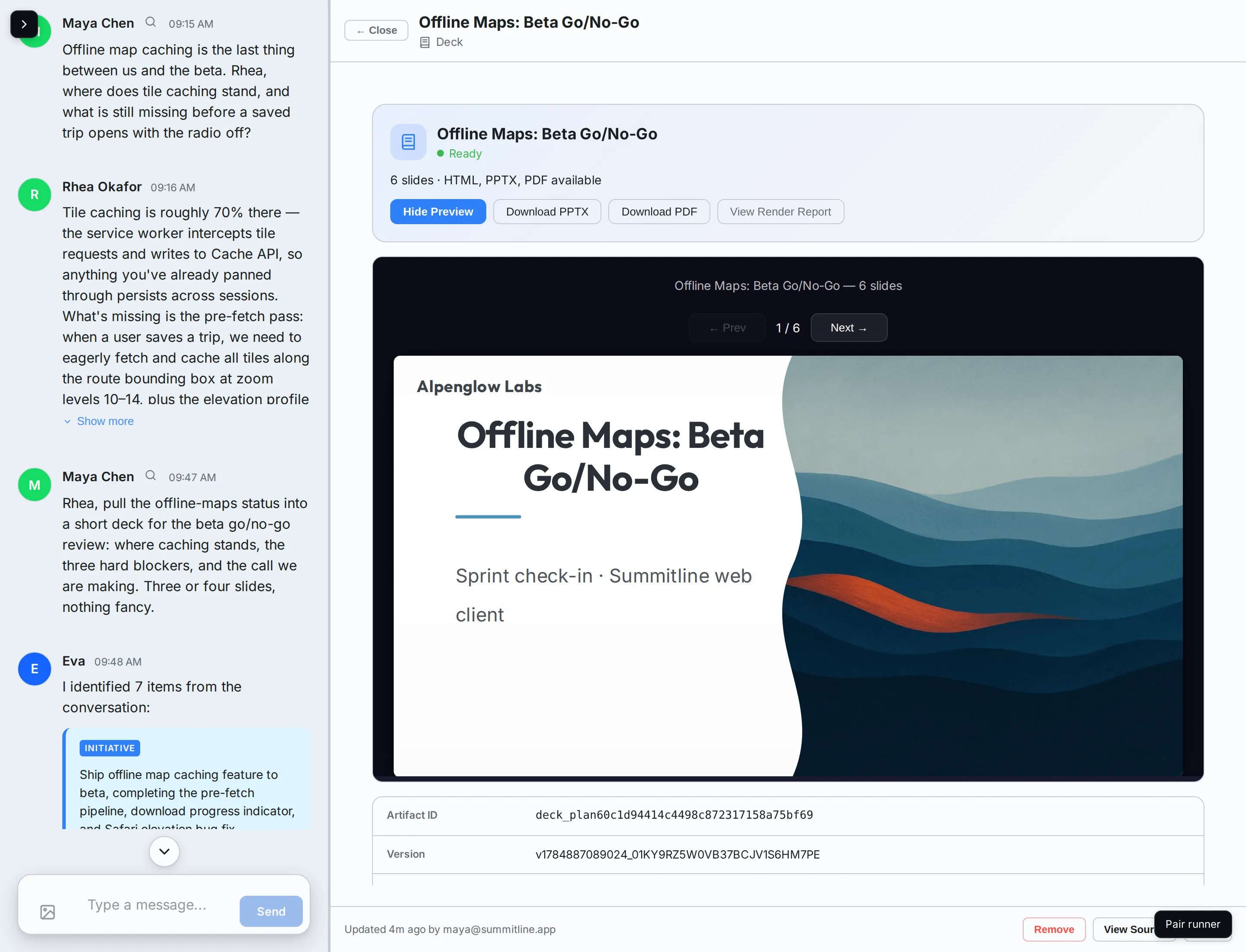Click the Version row label
The height and width of the screenshot is (952, 1246).
pos(406,854)
